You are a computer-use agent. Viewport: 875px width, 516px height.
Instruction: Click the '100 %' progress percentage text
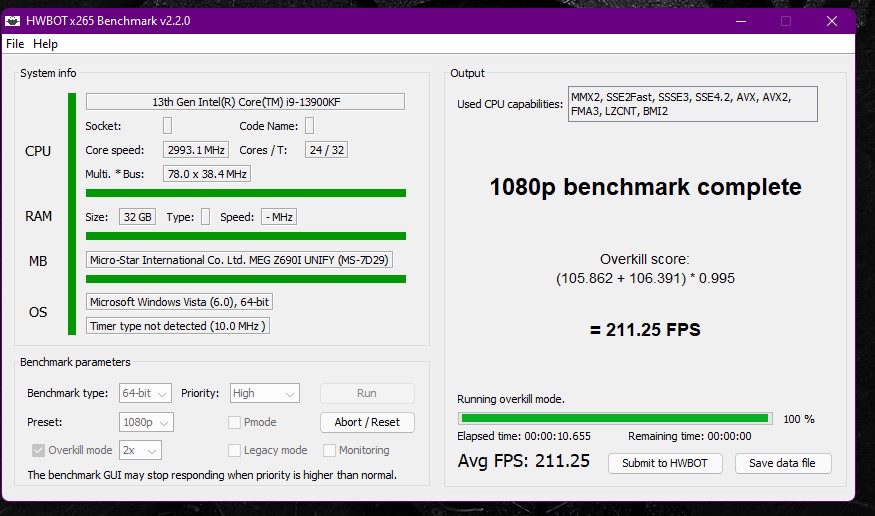click(799, 419)
